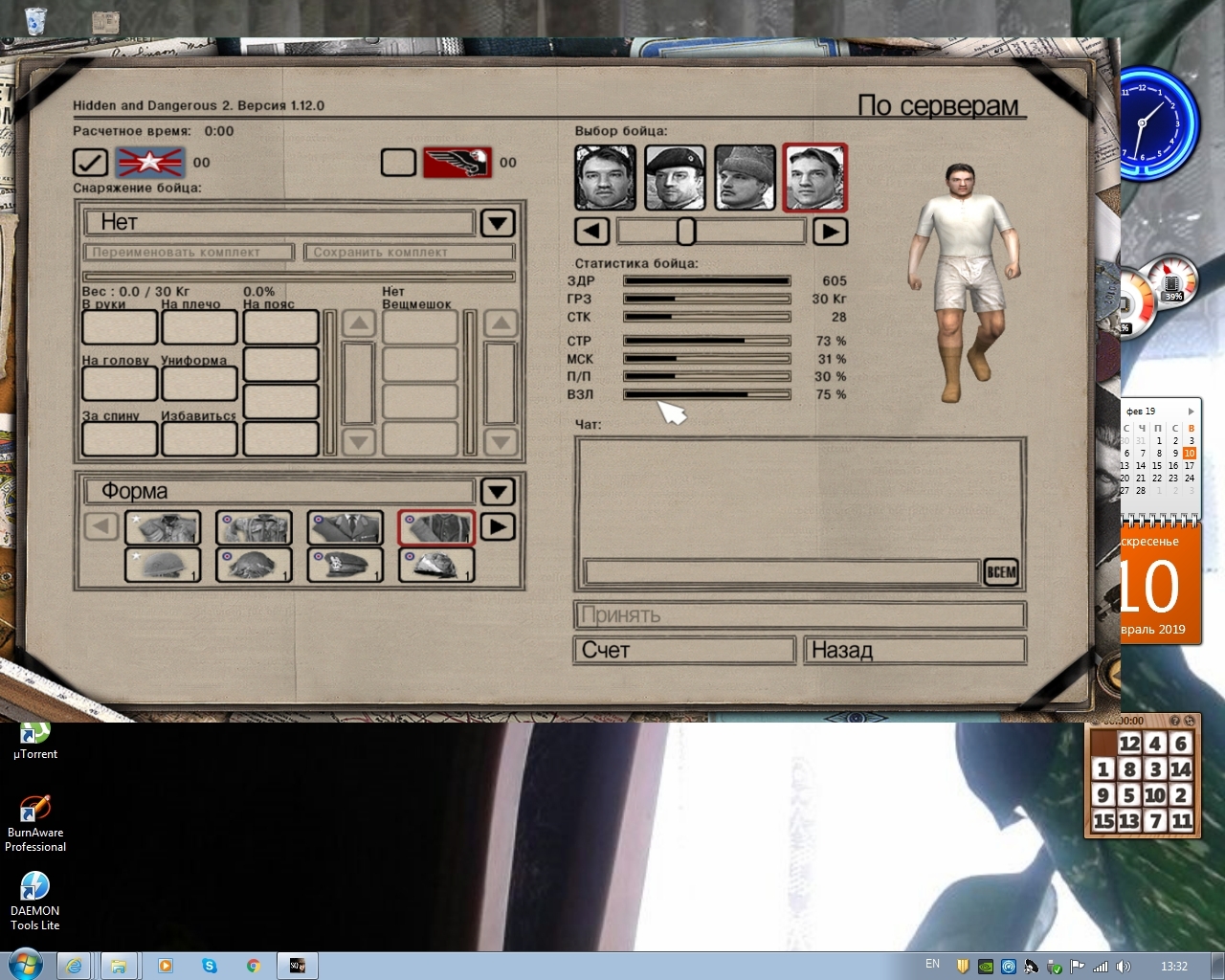
Task: Open the equipment set dropdown showing Нет
Action: (498, 223)
